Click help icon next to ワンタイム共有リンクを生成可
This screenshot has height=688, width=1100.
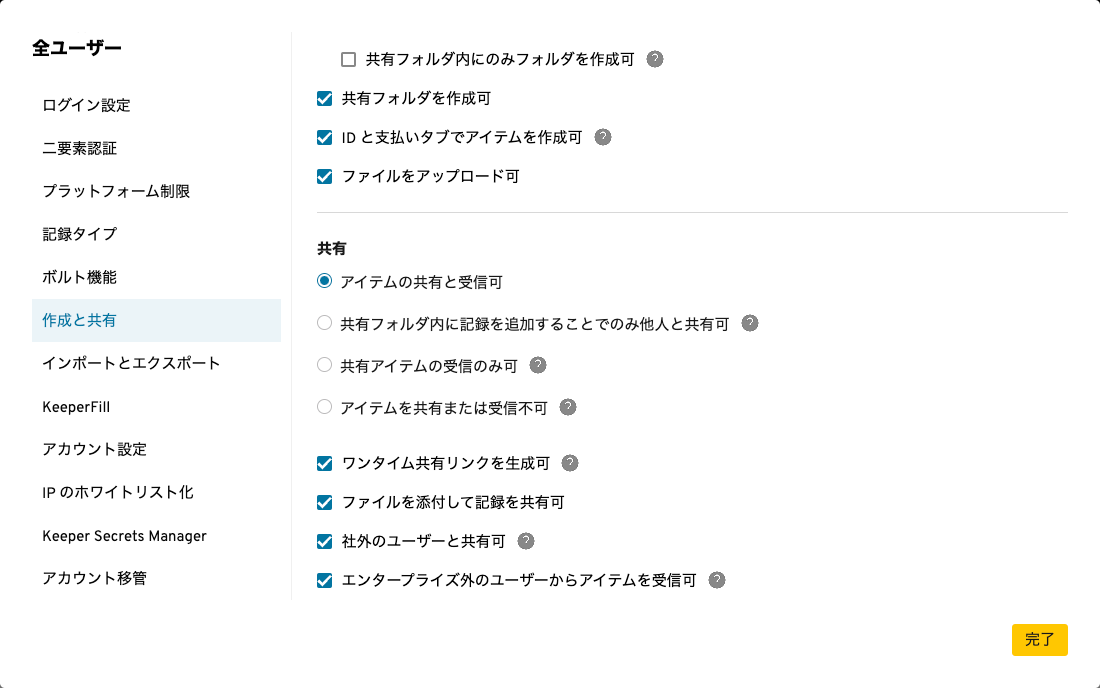570,463
